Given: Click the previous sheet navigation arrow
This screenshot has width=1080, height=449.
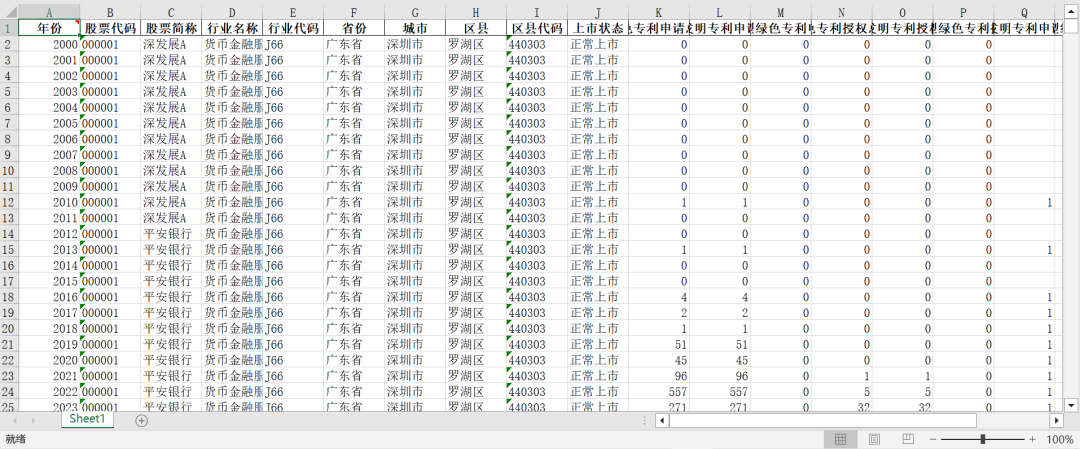Looking at the screenshot, I should [x=14, y=420].
